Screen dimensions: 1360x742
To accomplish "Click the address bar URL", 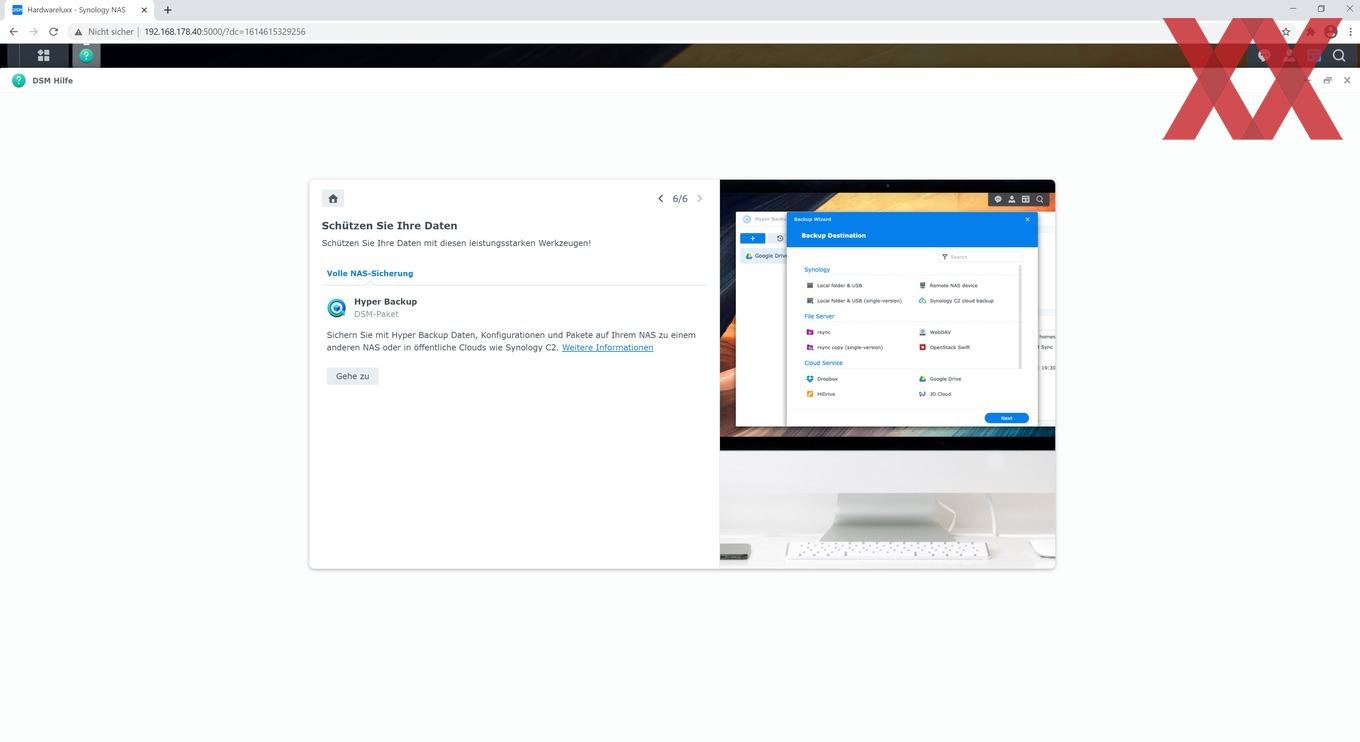I will pos(225,32).
